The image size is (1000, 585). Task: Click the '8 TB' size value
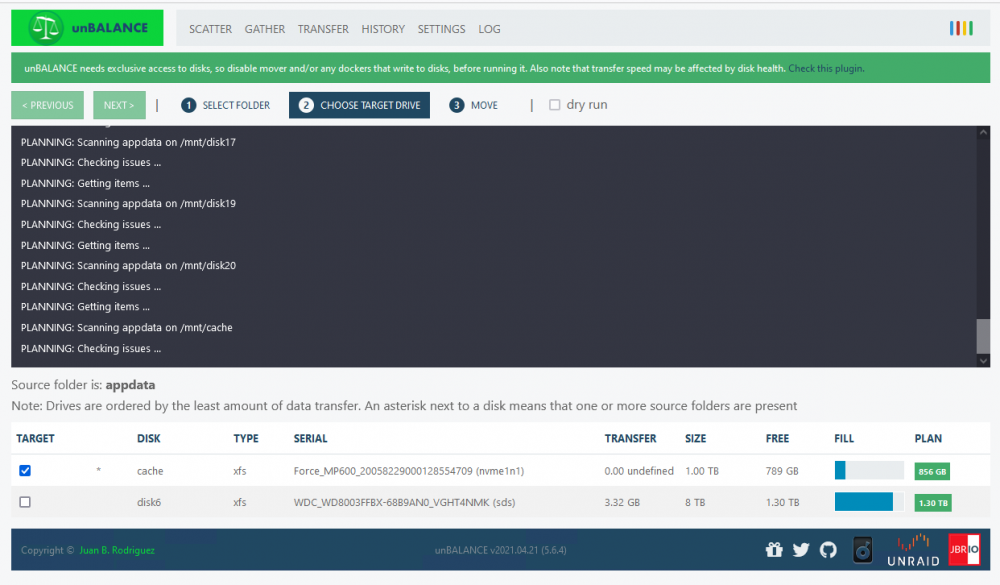(695, 502)
